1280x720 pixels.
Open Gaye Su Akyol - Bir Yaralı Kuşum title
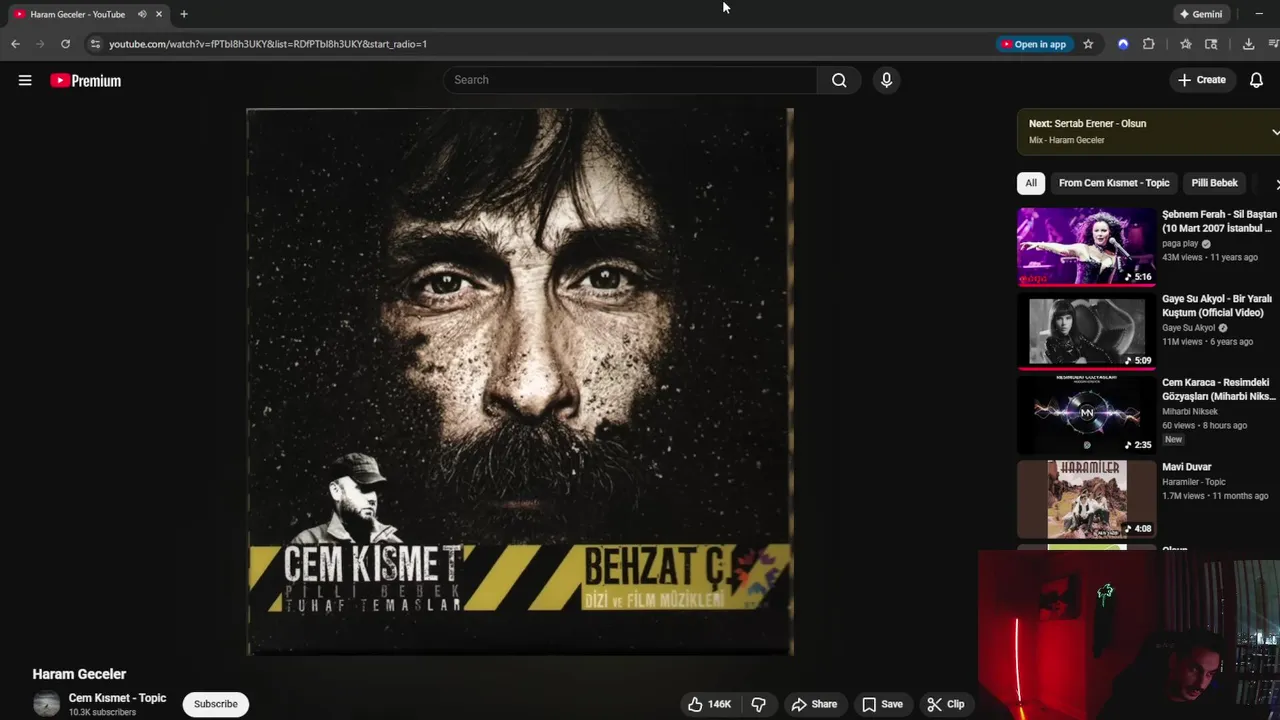1217,306
